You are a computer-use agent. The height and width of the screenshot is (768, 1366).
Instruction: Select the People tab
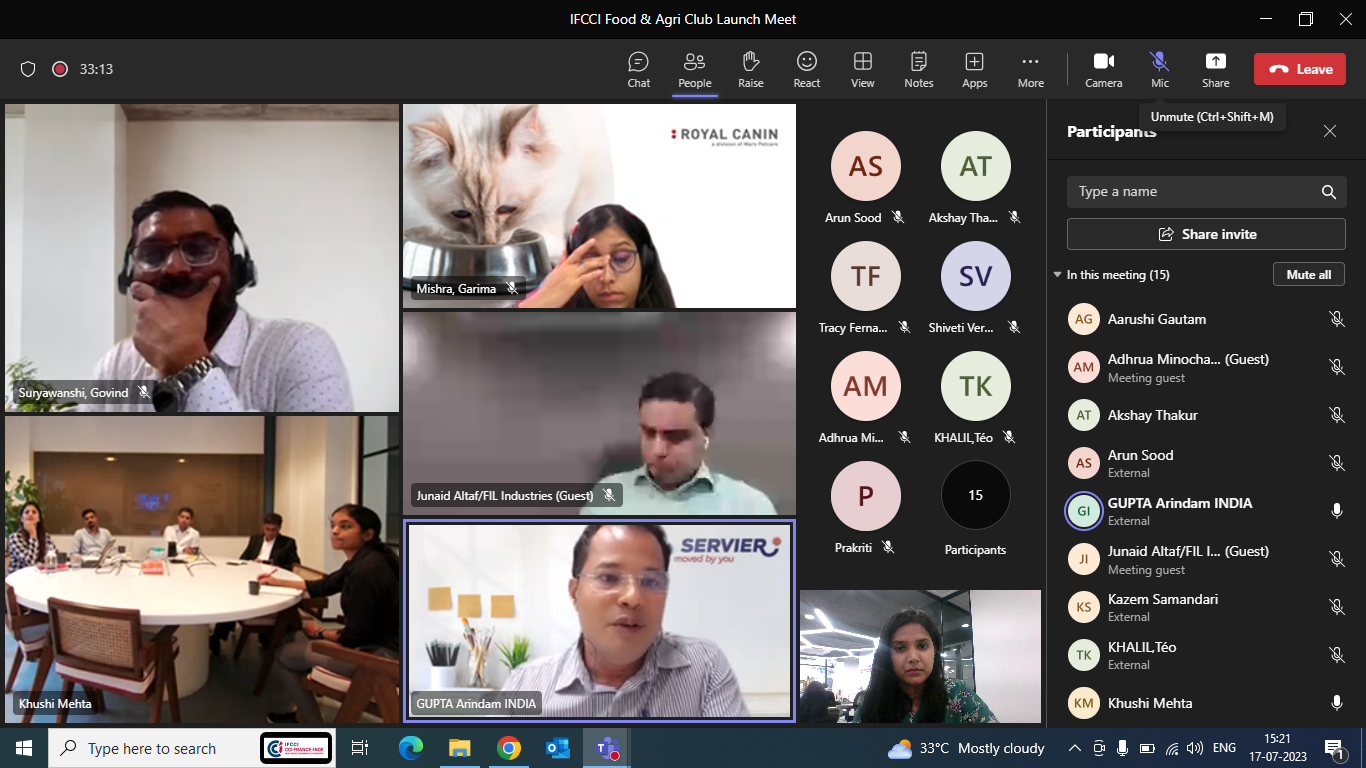694,69
